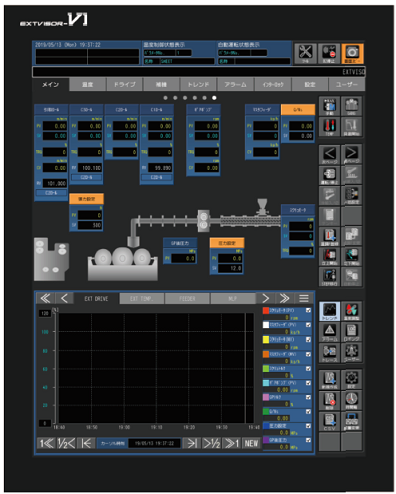Open the settings gear icon in the sidebar
Image resolution: width=396 pixels, height=494 pixels.
(351, 379)
